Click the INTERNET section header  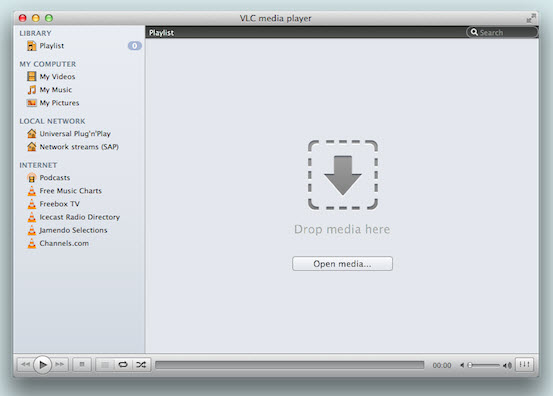click(x=38, y=165)
